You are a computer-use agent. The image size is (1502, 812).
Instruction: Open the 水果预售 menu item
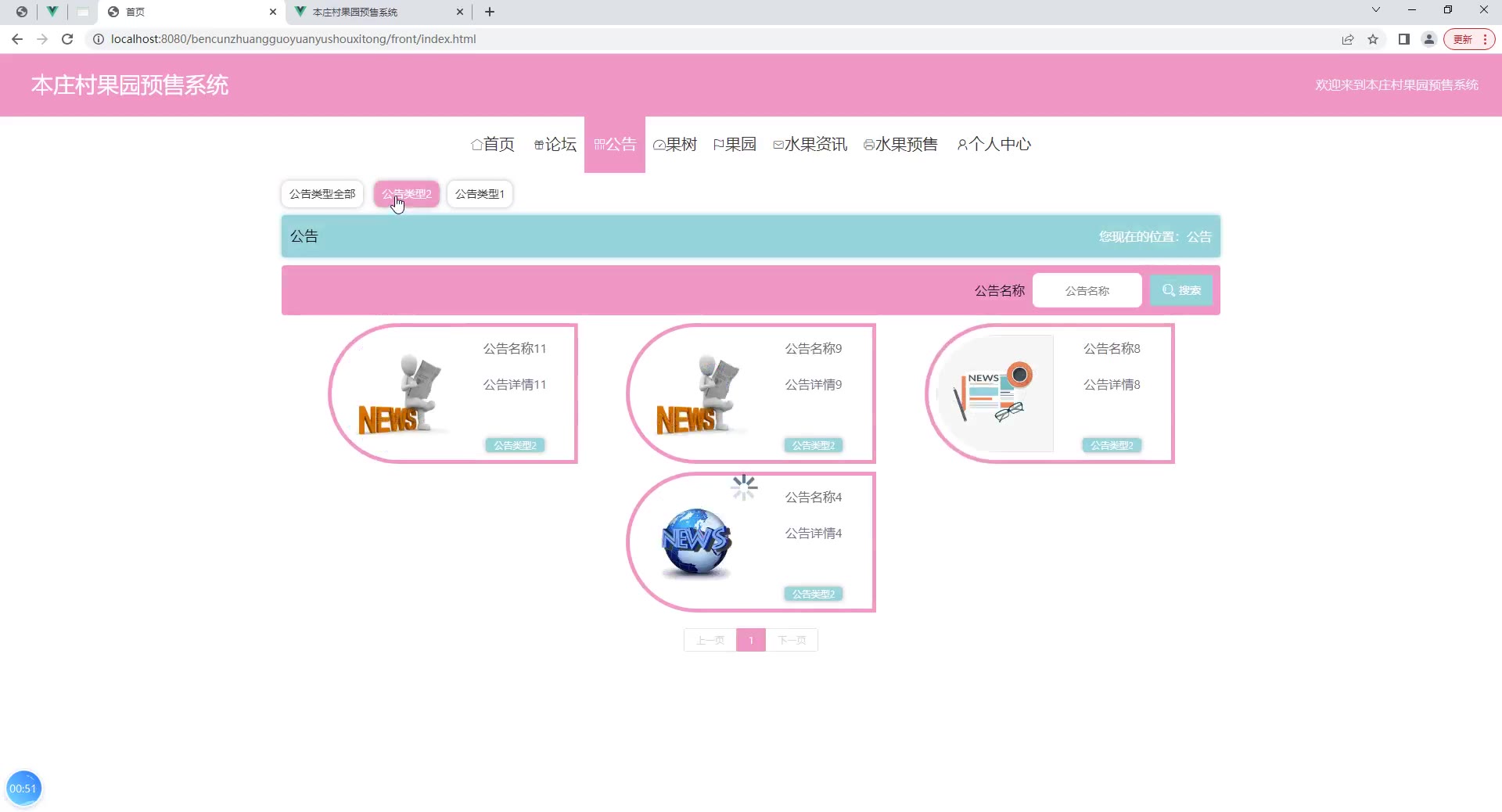(900, 145)
